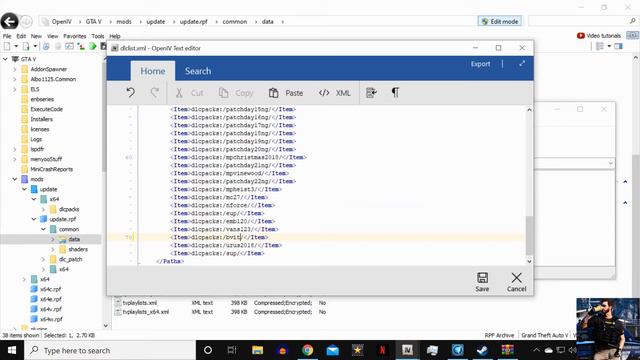Expand the text editor to fullscreen
640x360 pixels.
click(522, 64)
